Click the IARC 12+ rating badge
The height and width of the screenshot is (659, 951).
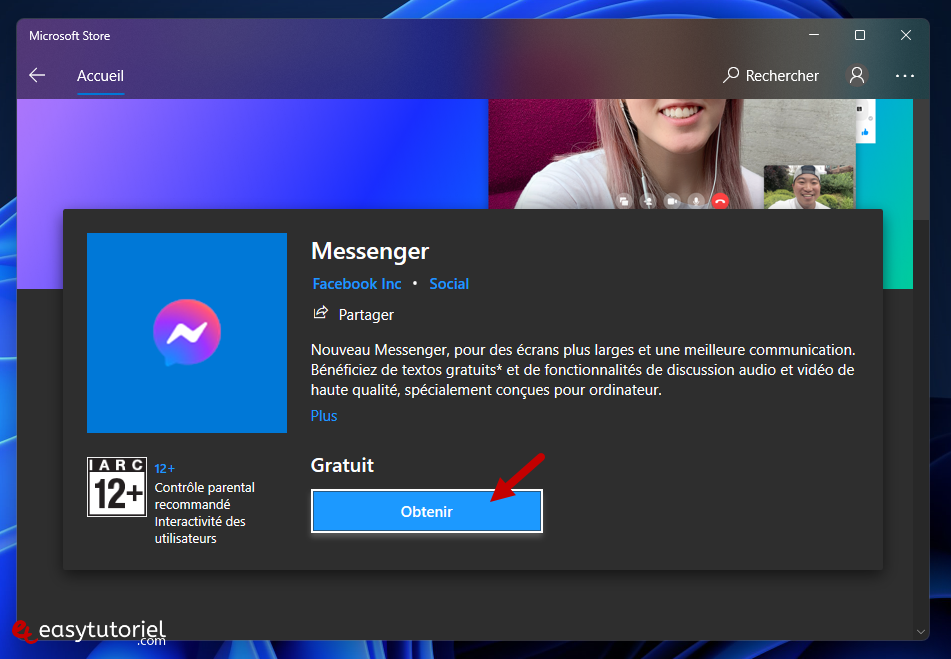pyautogui.click(x=116, y=487)
